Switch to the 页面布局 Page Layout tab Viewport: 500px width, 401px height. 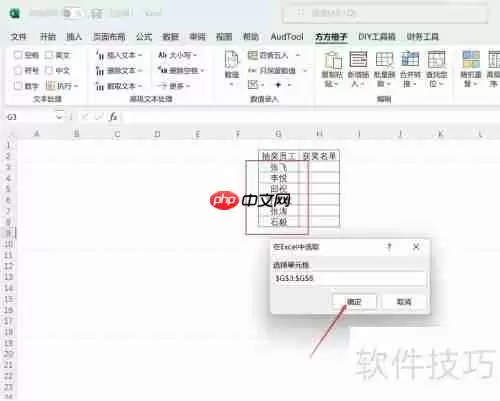(x=109, y=36)
